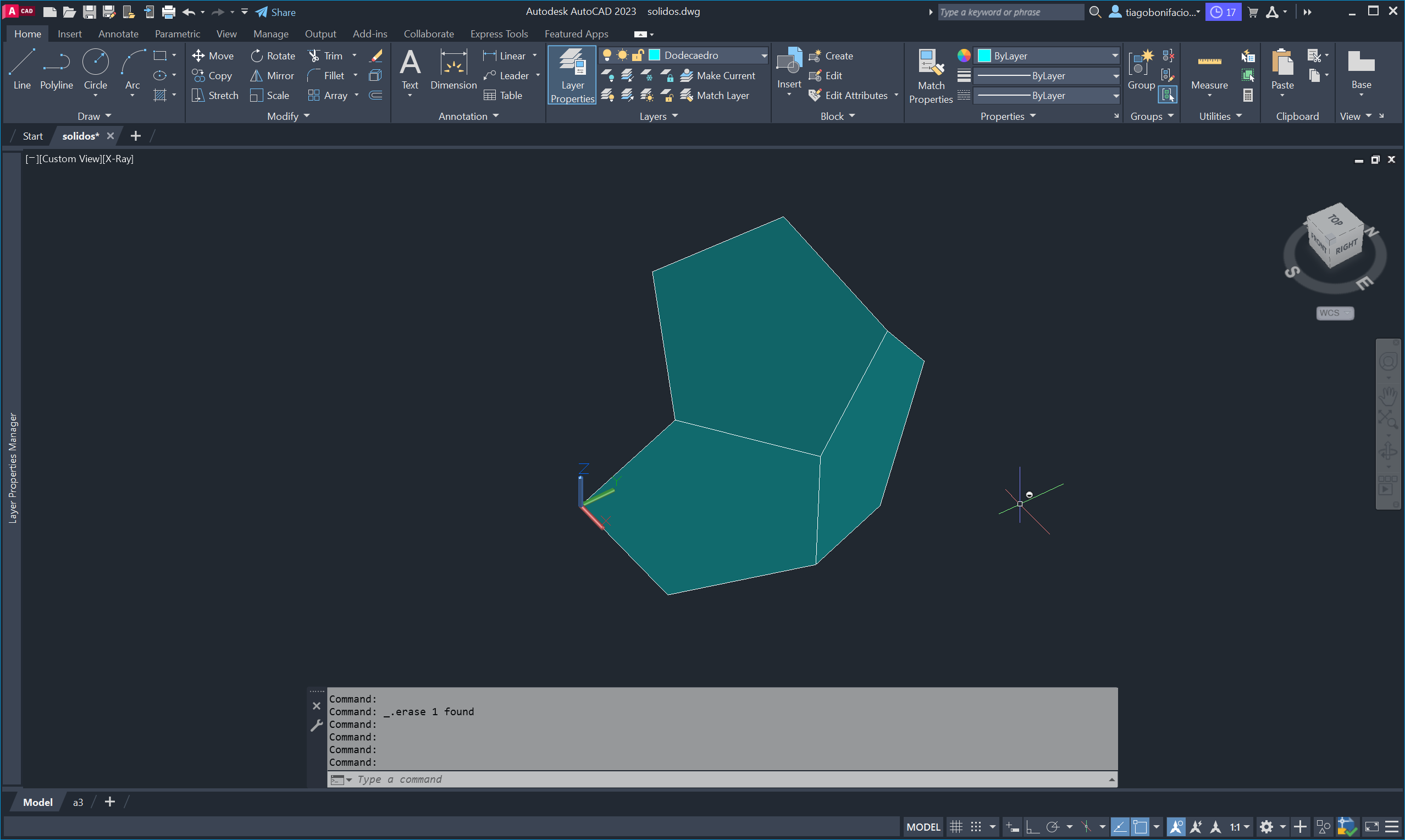Viewport: 1405px width, 840px height.
Task: Click the Mirror tool icon
Action: tap(256, 75)
